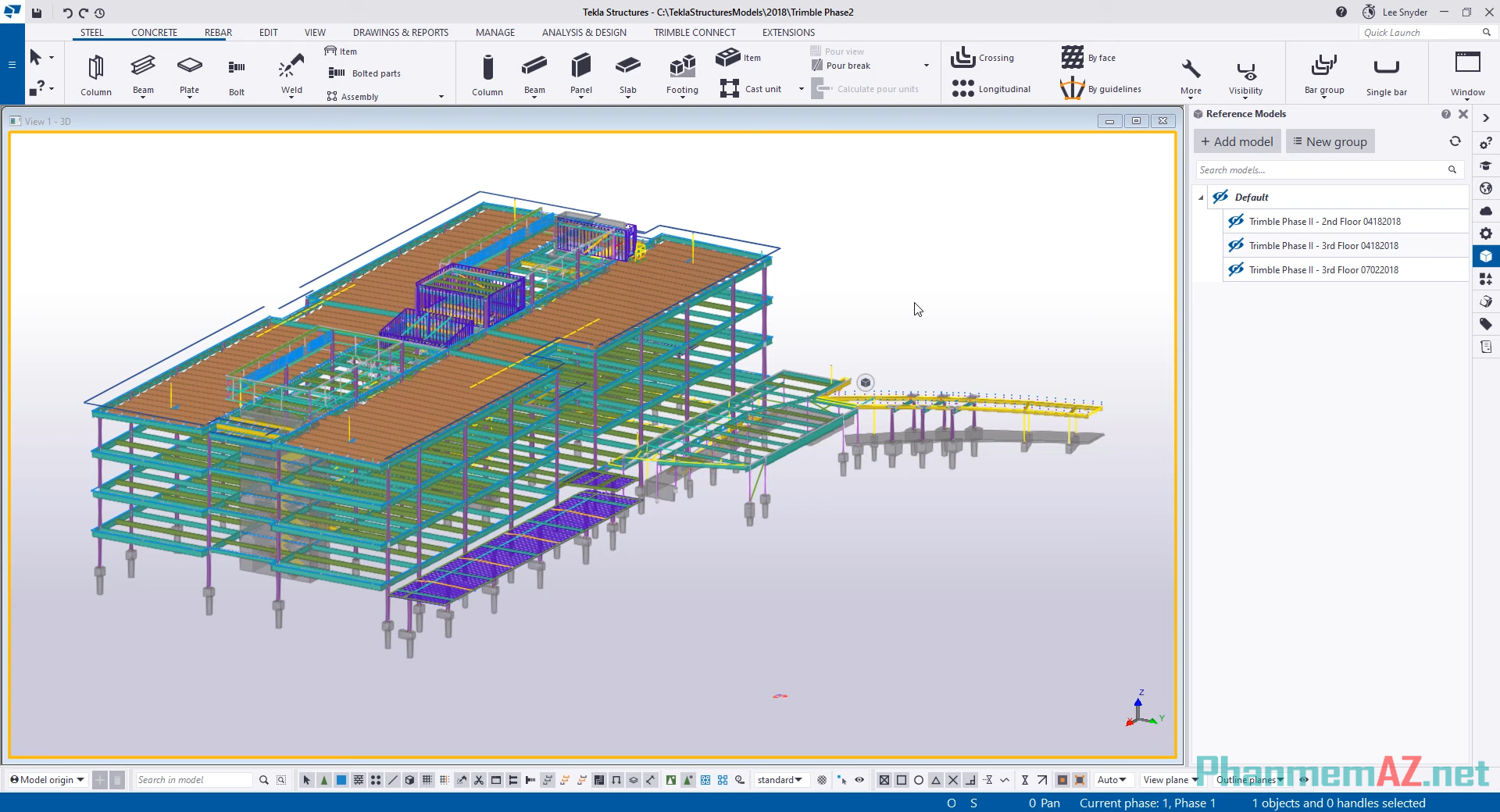Click the Search models input field
The image size is (1500, 812).
[x=1320, y=169]
